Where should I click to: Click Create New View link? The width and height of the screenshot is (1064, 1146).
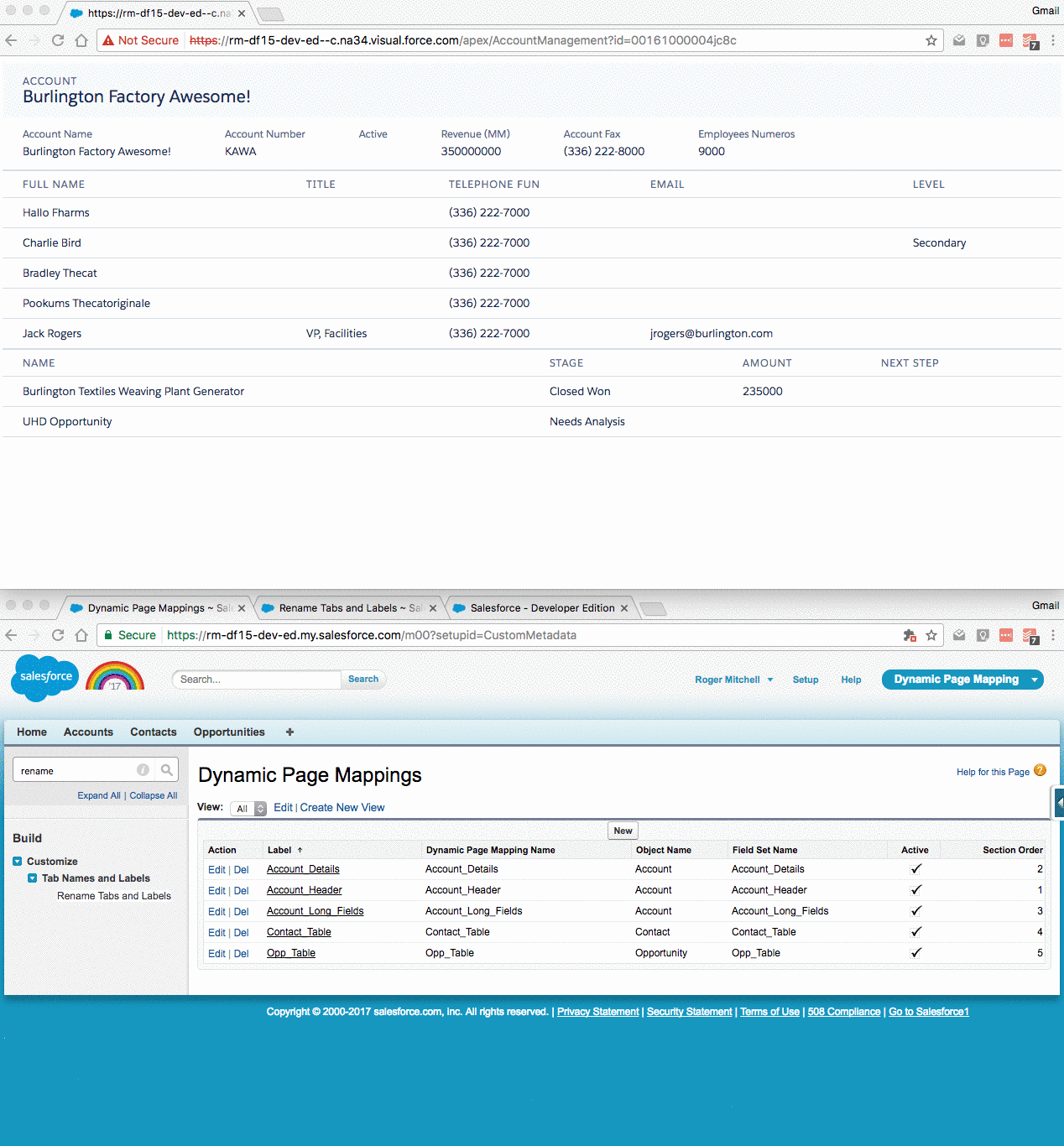pyautogui.click(x=342, y=808)
